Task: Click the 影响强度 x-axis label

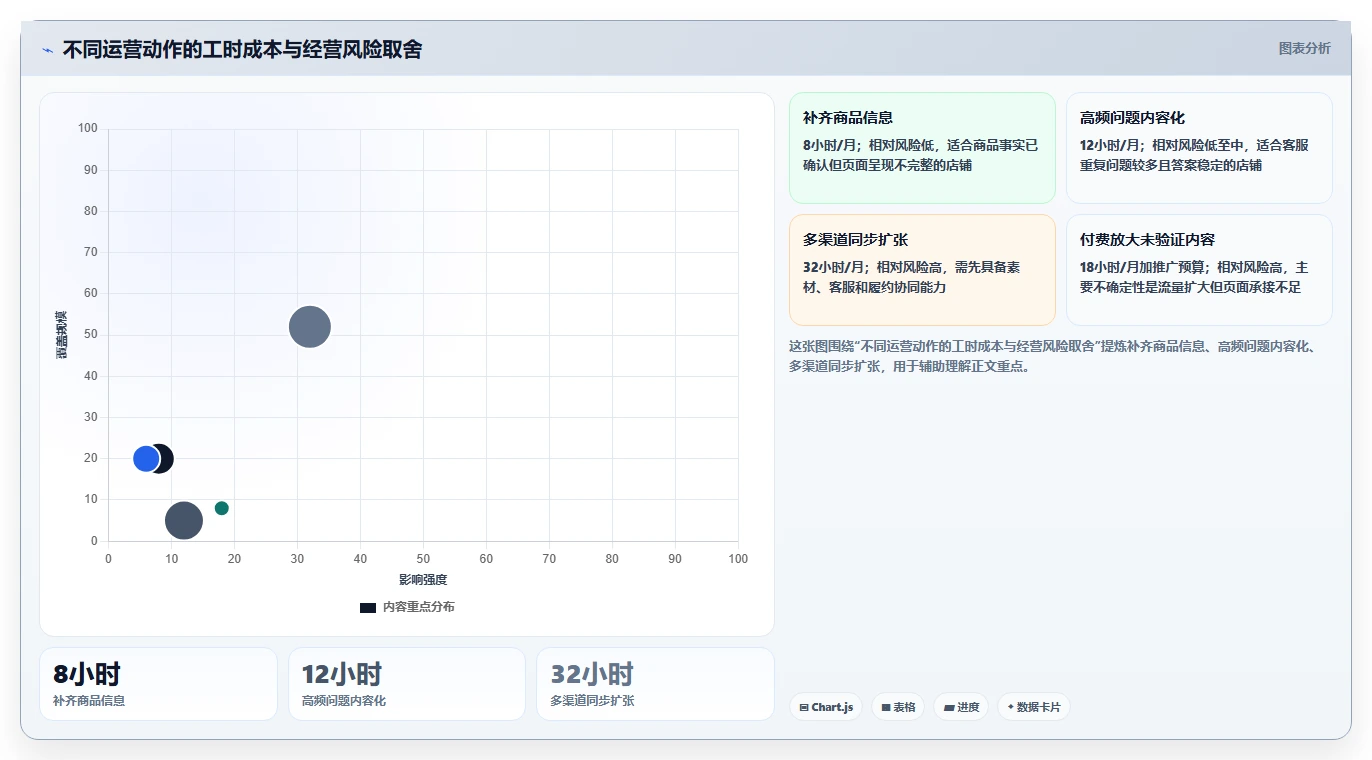Action: click(x=423, y=580)
